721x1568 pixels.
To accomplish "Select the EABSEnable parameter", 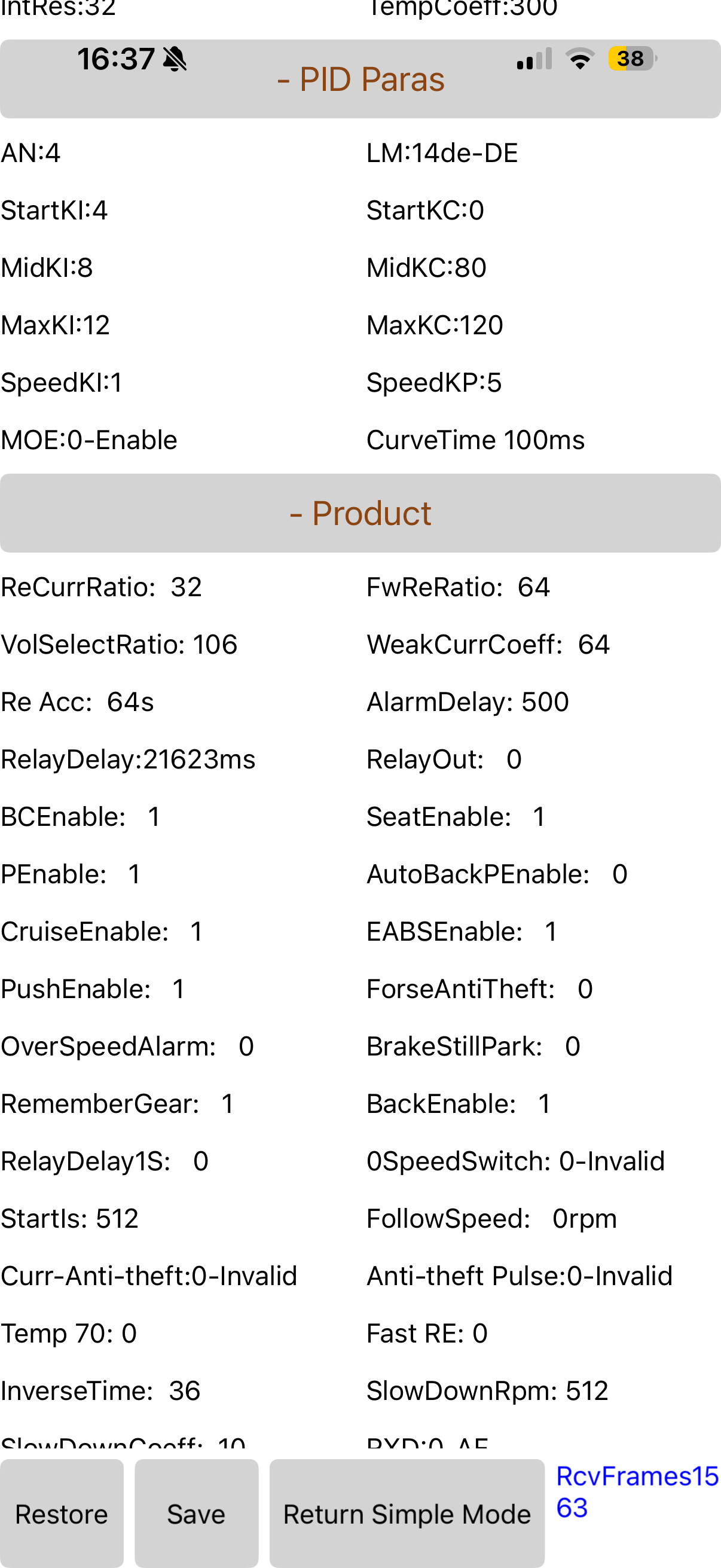I will (462, 931).
